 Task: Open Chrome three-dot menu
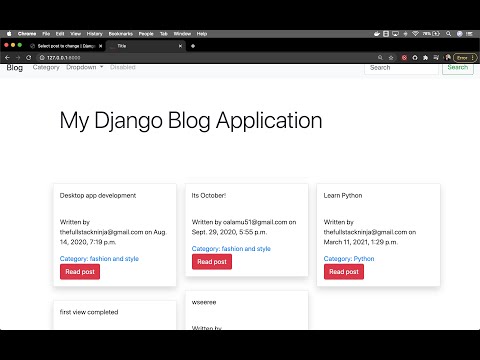click(473, 58)
